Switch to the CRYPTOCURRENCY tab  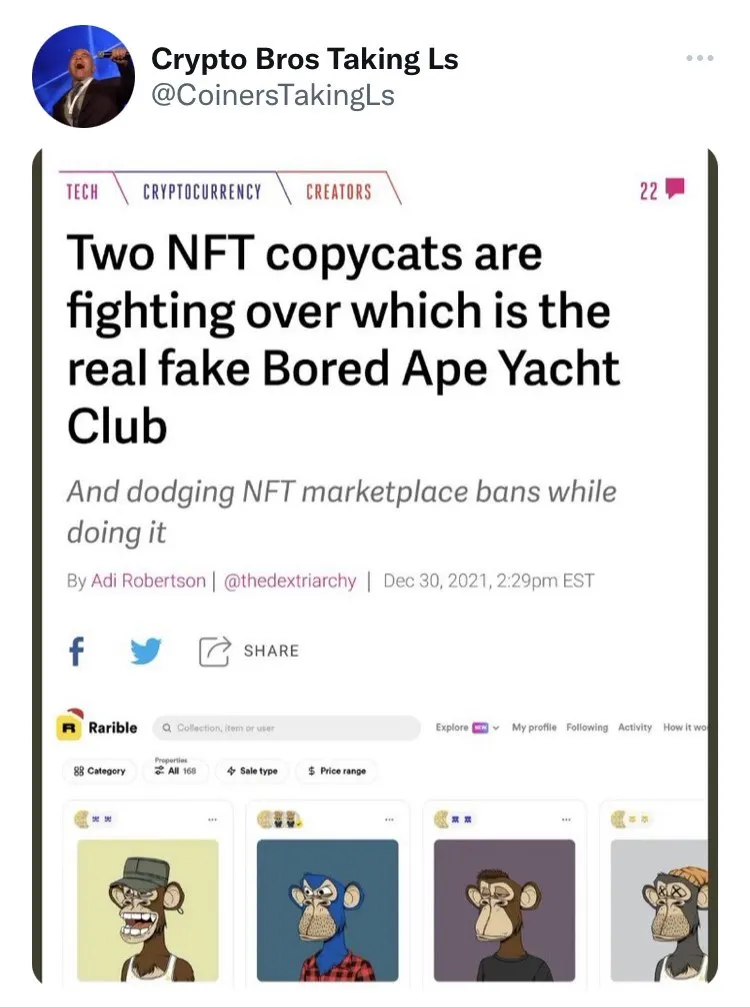202,191
